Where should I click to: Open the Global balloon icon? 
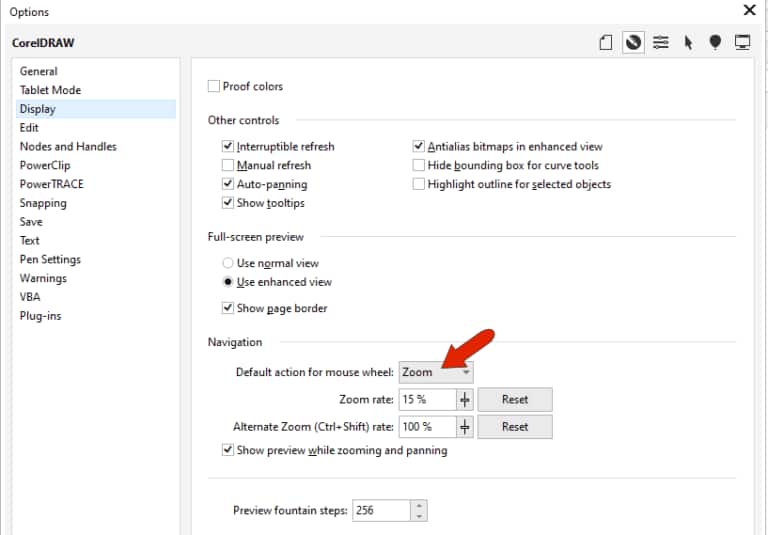click(x=715, y=42)
